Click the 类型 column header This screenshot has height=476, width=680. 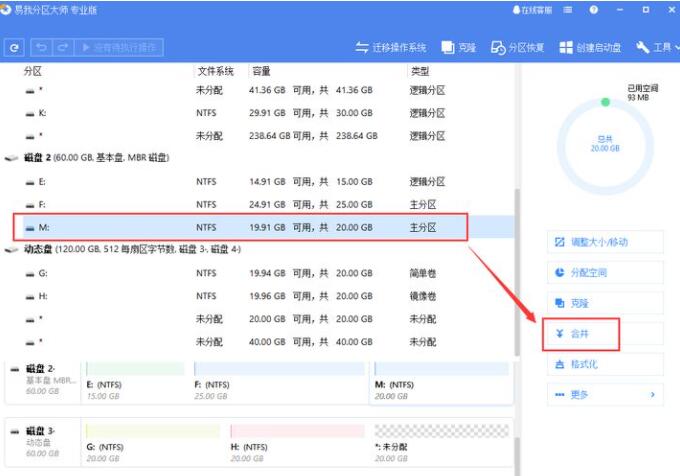[x=420, y=71]
